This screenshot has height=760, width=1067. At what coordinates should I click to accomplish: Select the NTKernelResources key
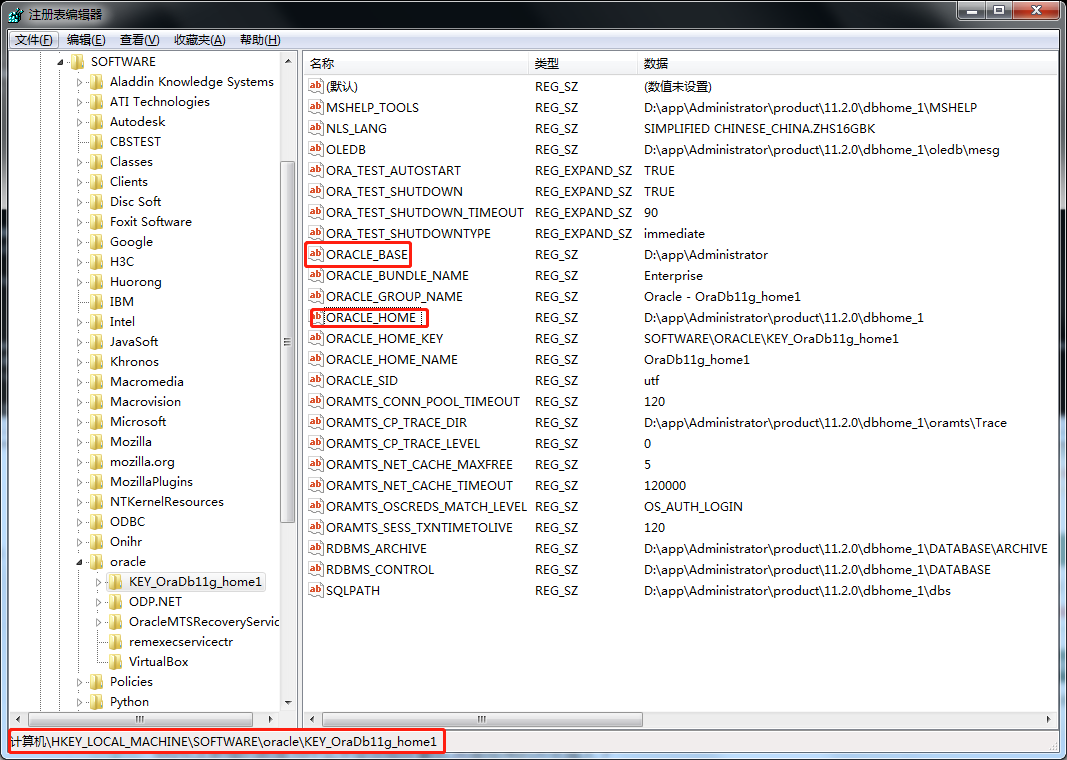167,501
